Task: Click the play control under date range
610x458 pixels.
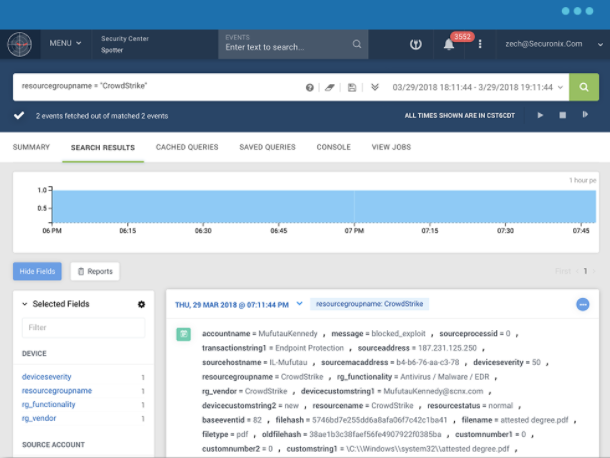Action: pyautogui.click(x=541, y=115)
